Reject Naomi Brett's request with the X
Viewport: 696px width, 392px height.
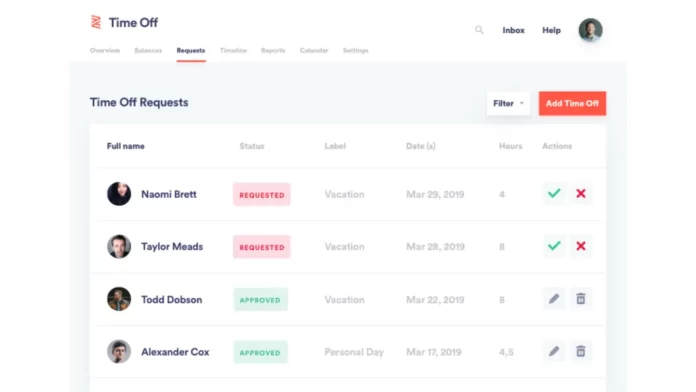[581, 194]
